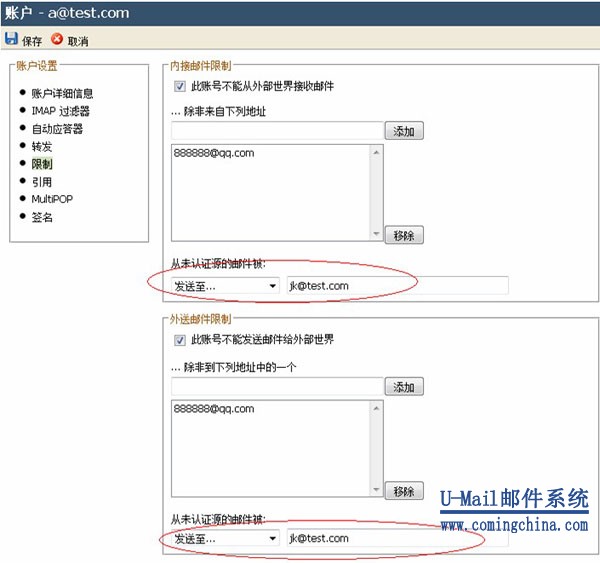Viewport: 600px width, 563px height.
Task: Click 移除 button in outbound restrictions
Action: [404, 491]
